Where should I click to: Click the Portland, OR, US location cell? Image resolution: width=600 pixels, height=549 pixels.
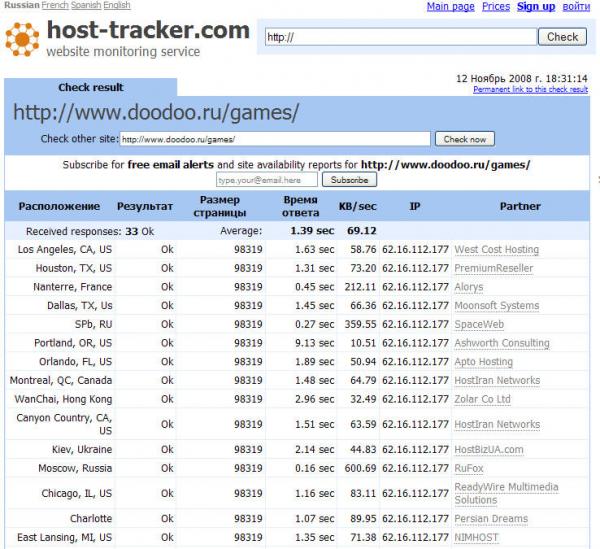73,343
